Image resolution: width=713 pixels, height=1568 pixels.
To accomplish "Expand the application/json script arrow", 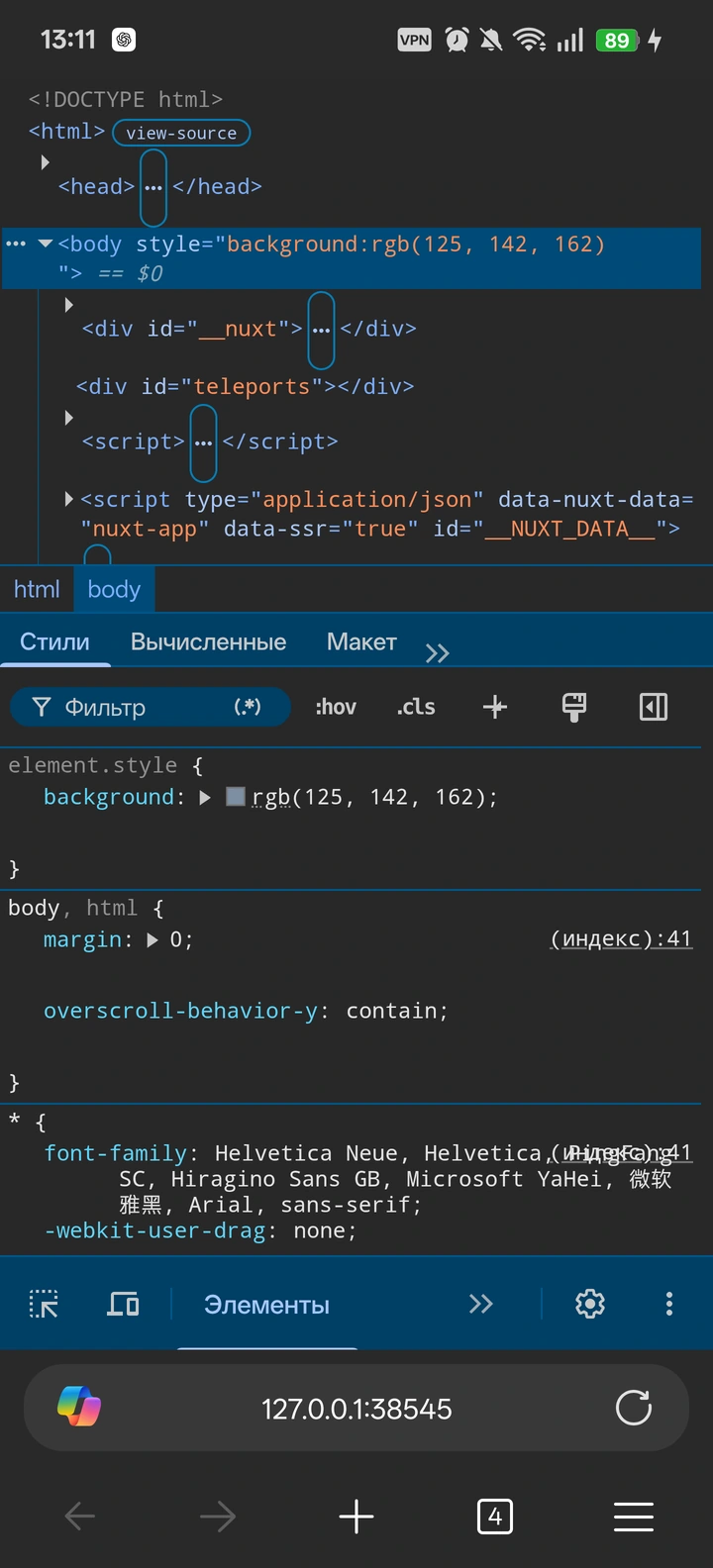I will point(68,499).
